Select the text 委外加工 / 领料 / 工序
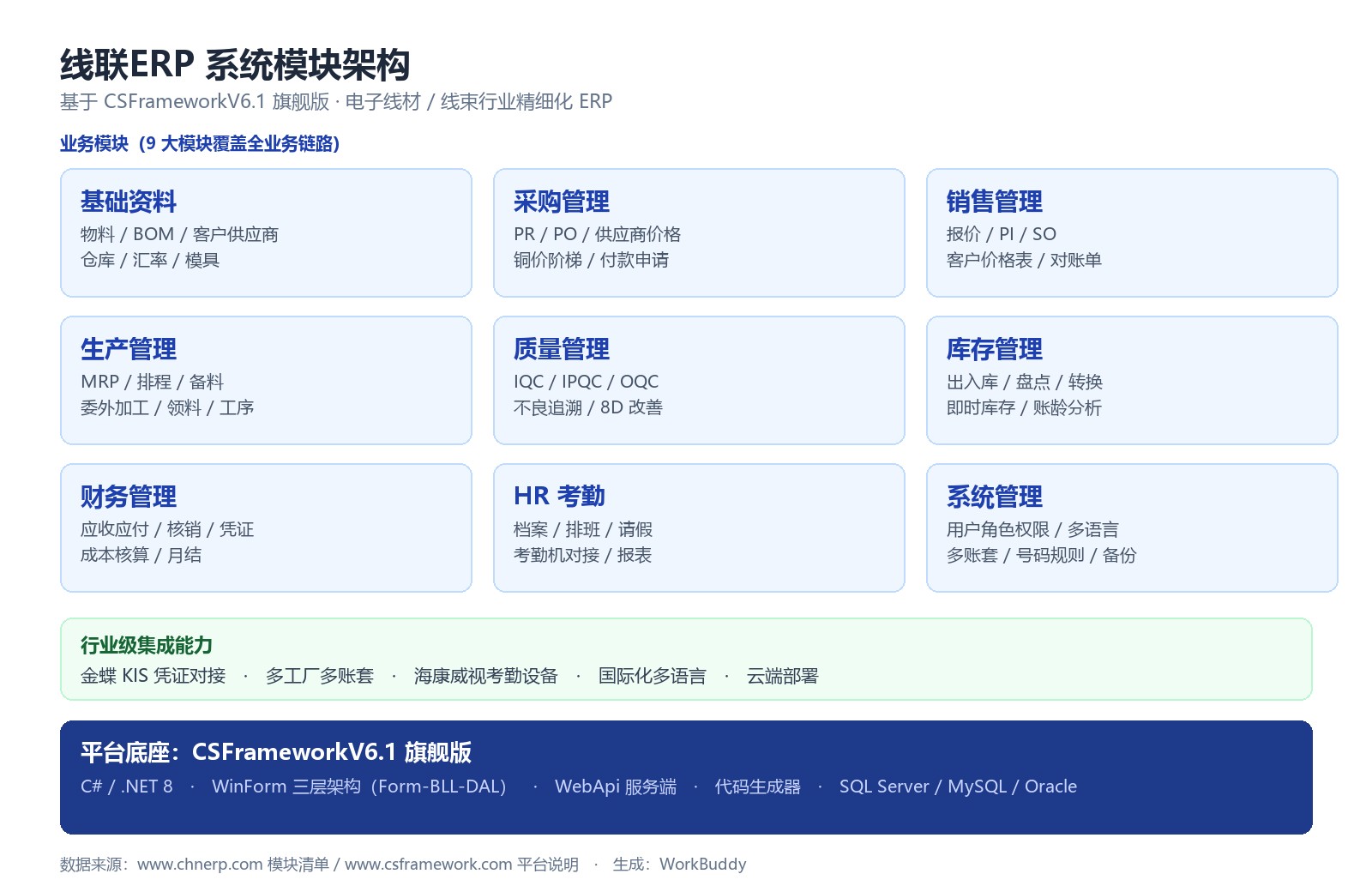 (167, 407)
